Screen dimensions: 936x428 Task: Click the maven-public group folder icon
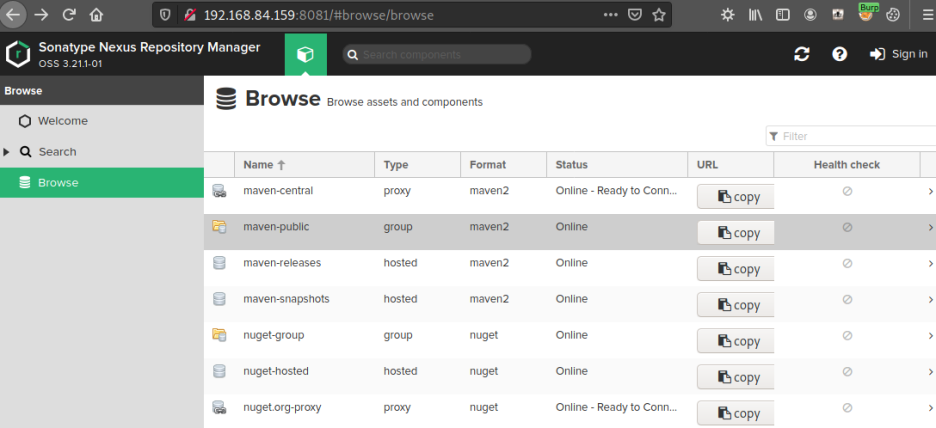pyautogui.click(x=219, y=227)
